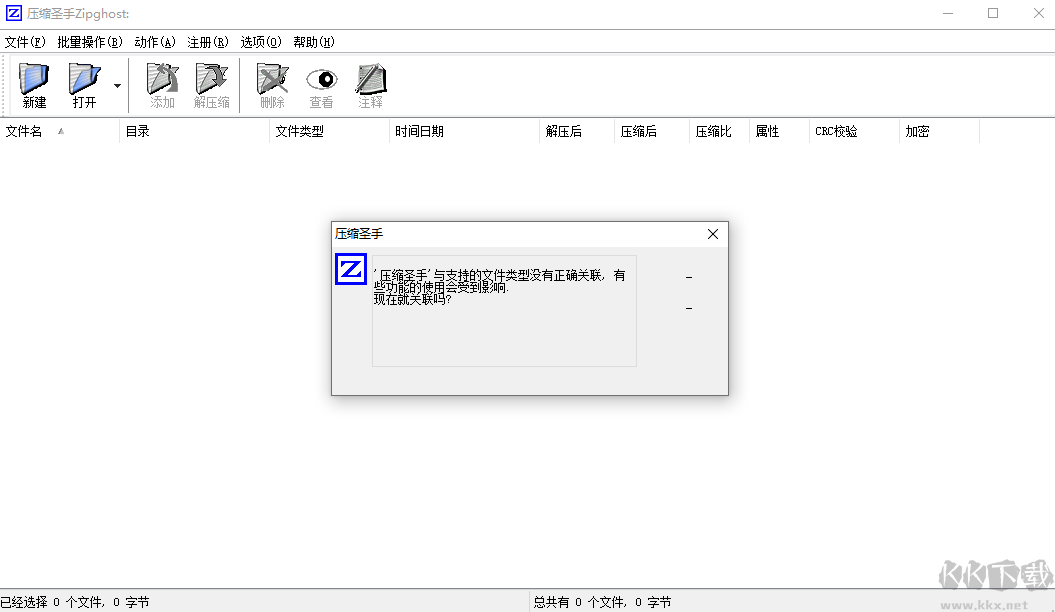Click the upper dash button in the association dialog
Image resolution: width=1055 pixels, height=612 pixels.
688,277
